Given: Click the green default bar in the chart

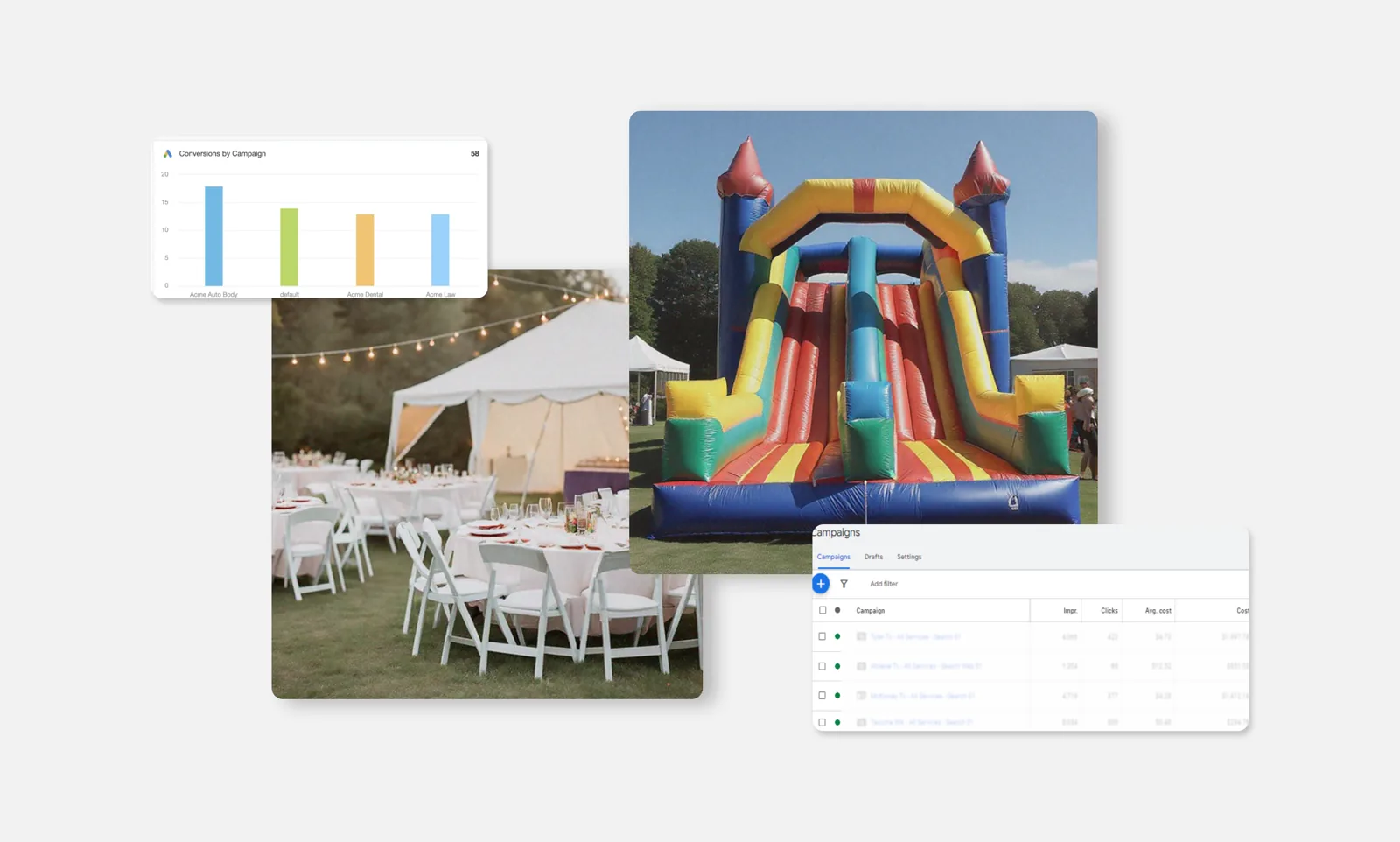Looking at the screenshot, I should pyautogui.click(x=289, y=247).
